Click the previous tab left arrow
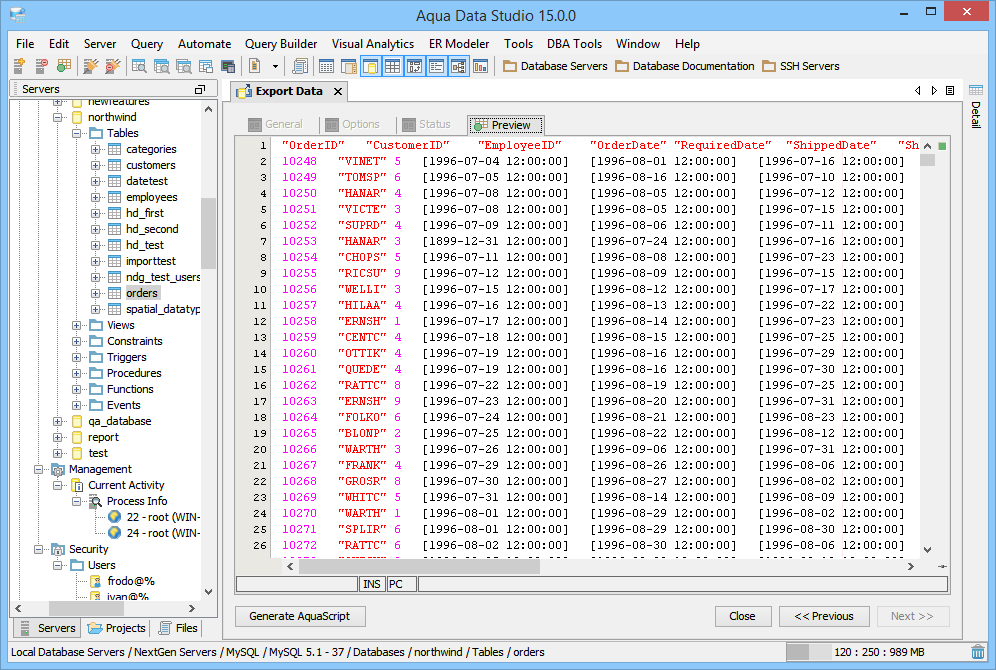Viewport: 996px width, 670px height. click(x=917, y=91)
